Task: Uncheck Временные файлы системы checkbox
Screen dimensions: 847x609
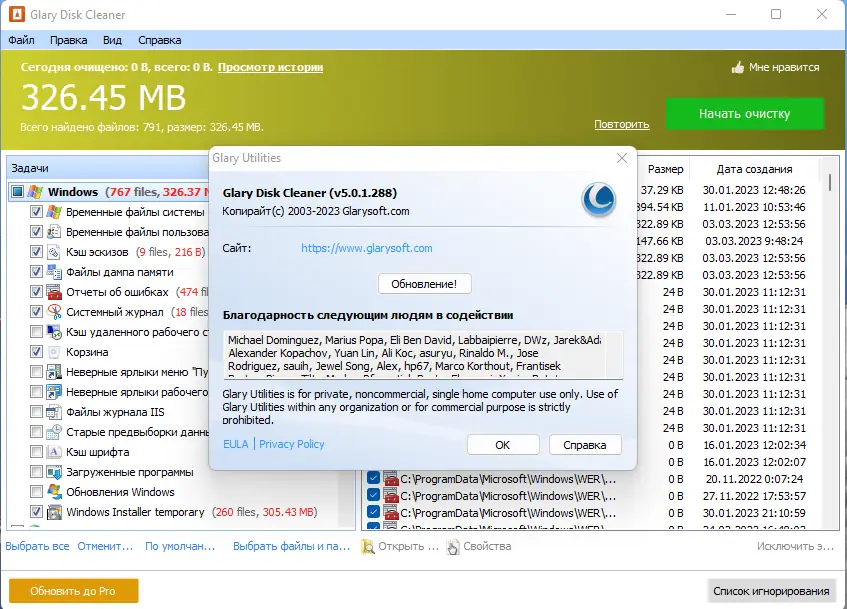Action: click(36, 212)
